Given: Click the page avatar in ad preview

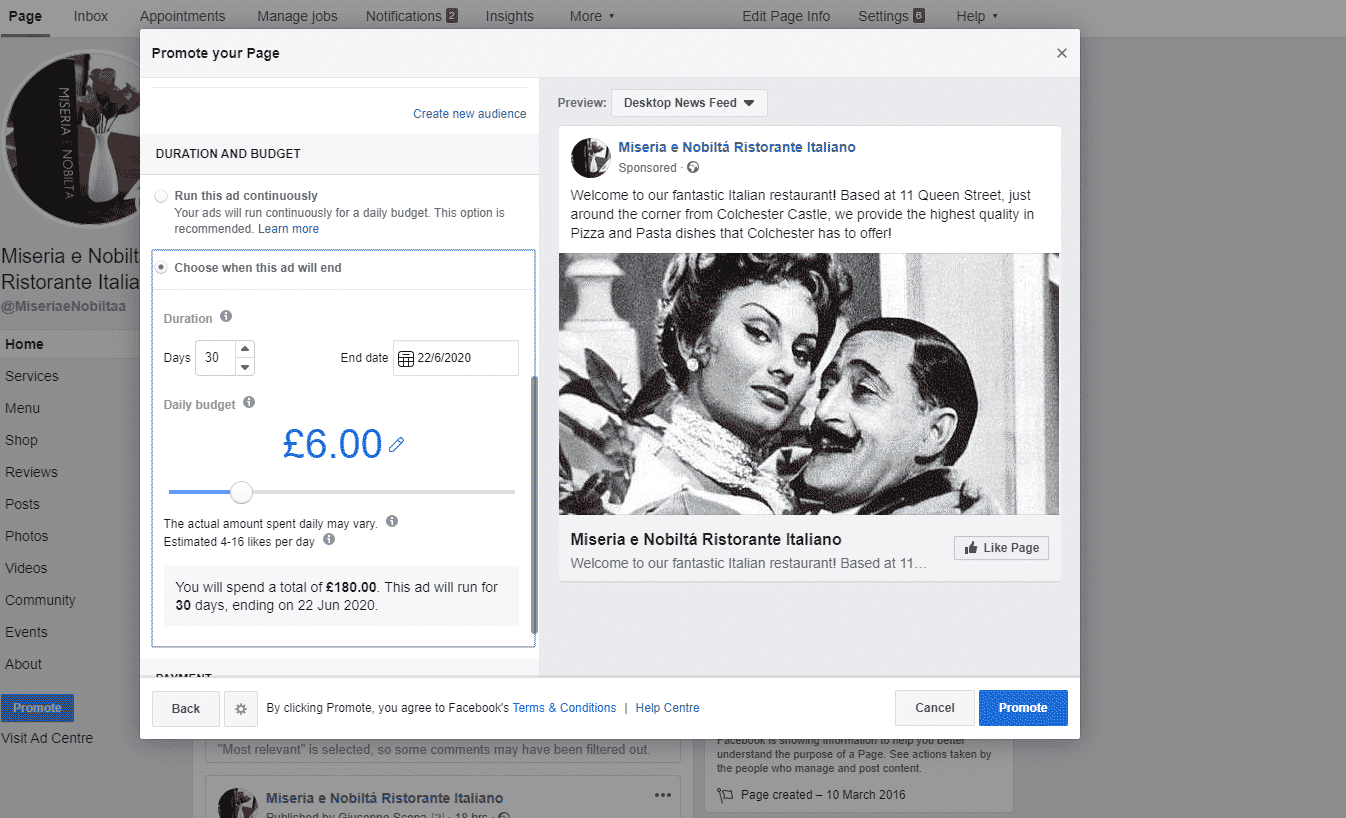Looking at the screenshot, I should 590,157.
